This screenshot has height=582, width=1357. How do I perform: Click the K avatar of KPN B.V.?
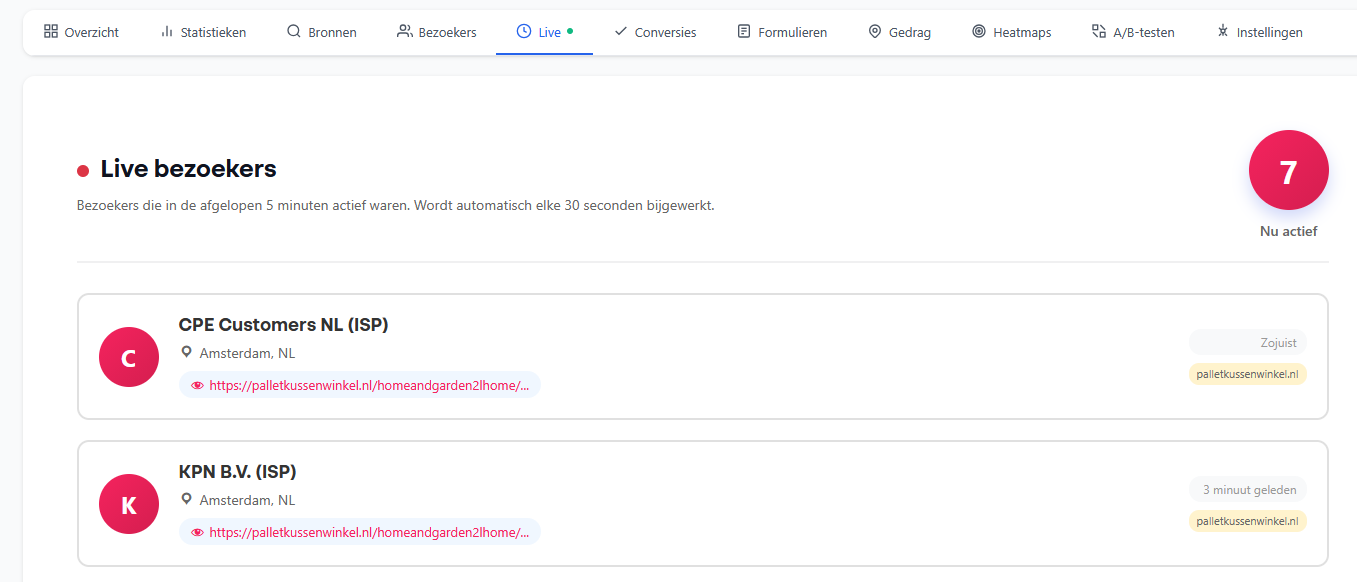129,504
